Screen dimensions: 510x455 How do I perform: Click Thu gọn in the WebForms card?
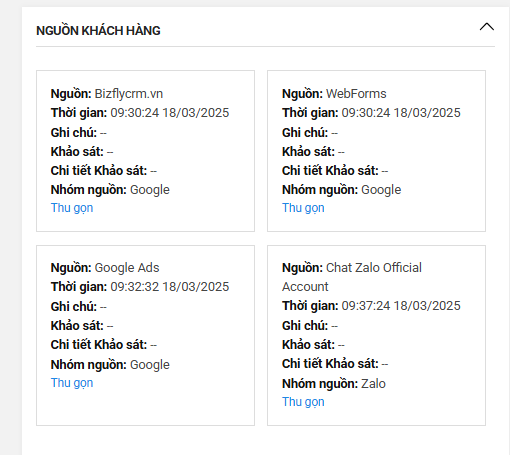coord(303,208)
